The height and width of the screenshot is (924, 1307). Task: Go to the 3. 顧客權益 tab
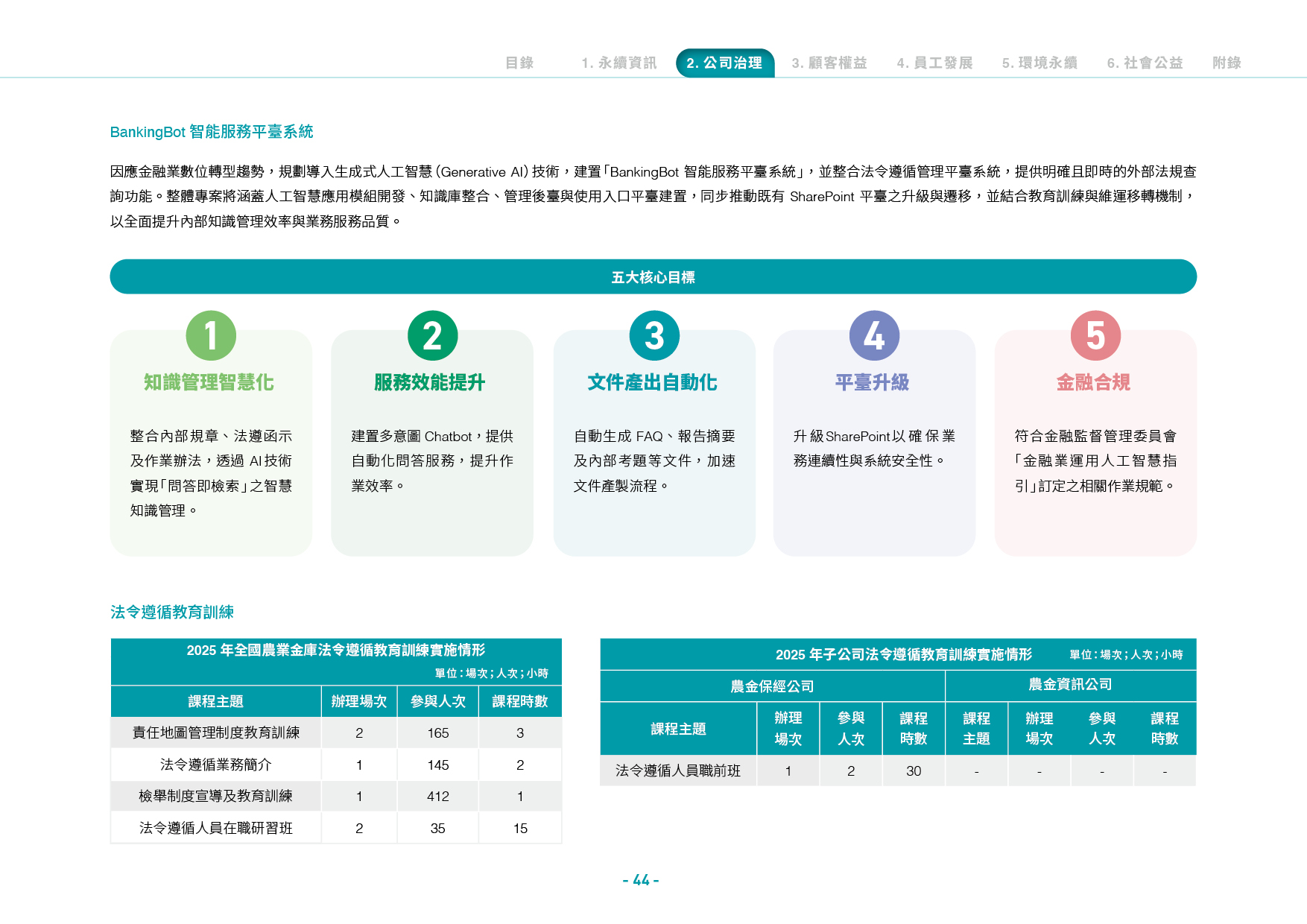click(829, 63)
